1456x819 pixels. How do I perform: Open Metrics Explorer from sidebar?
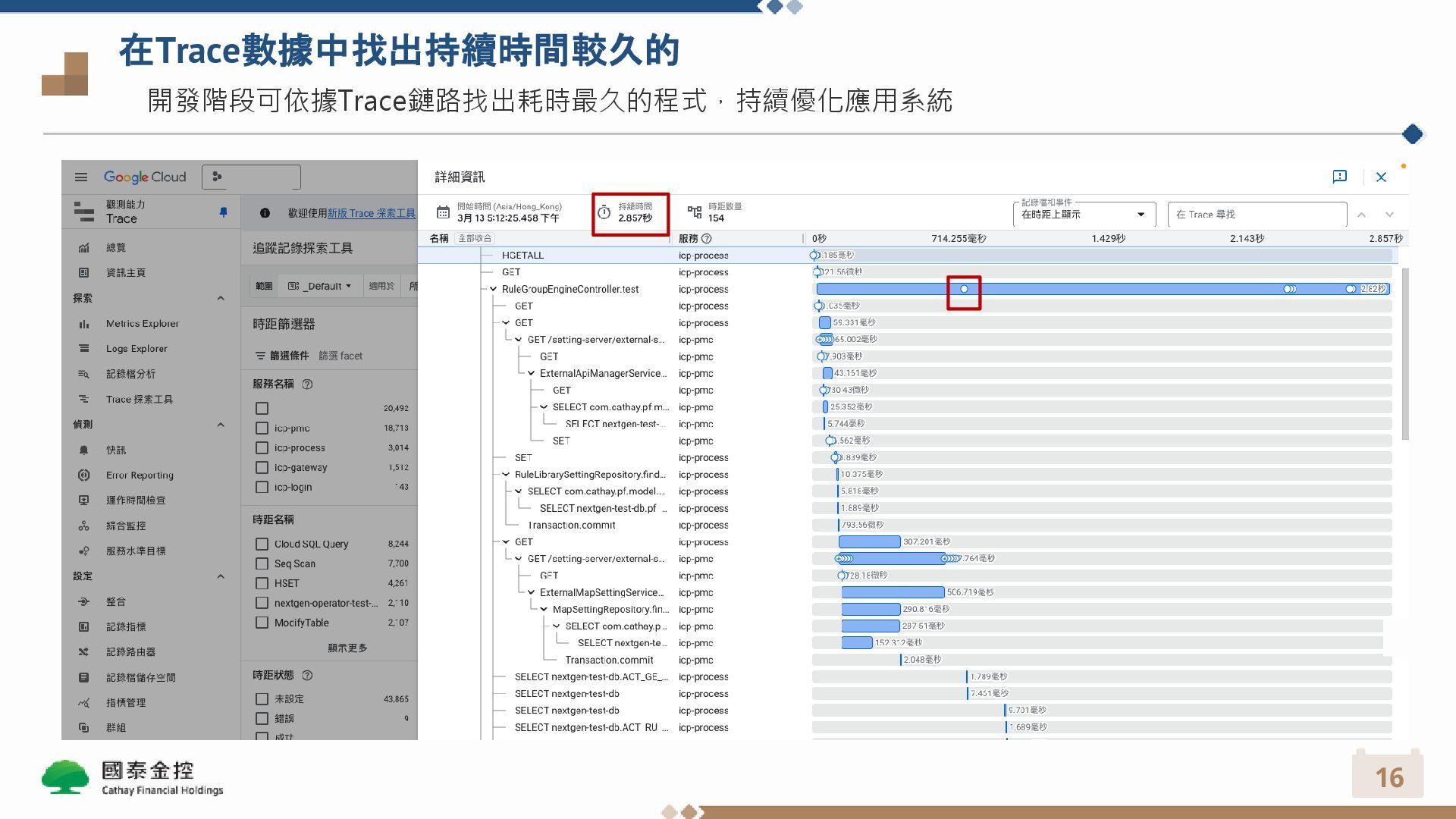click(142, 324)
